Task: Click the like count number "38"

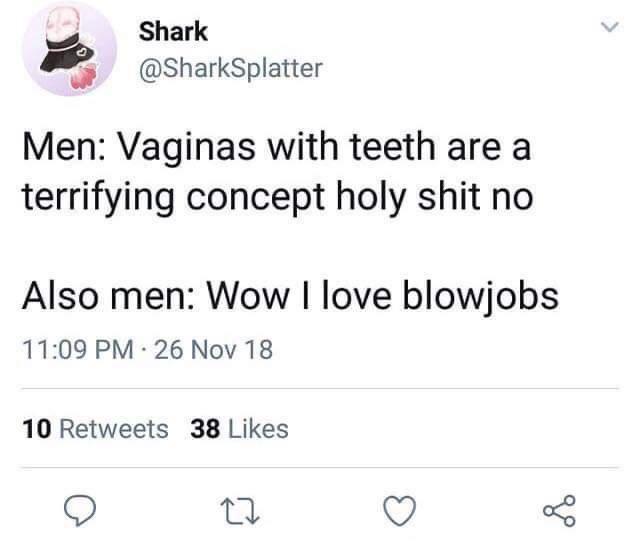Action: 204,429
